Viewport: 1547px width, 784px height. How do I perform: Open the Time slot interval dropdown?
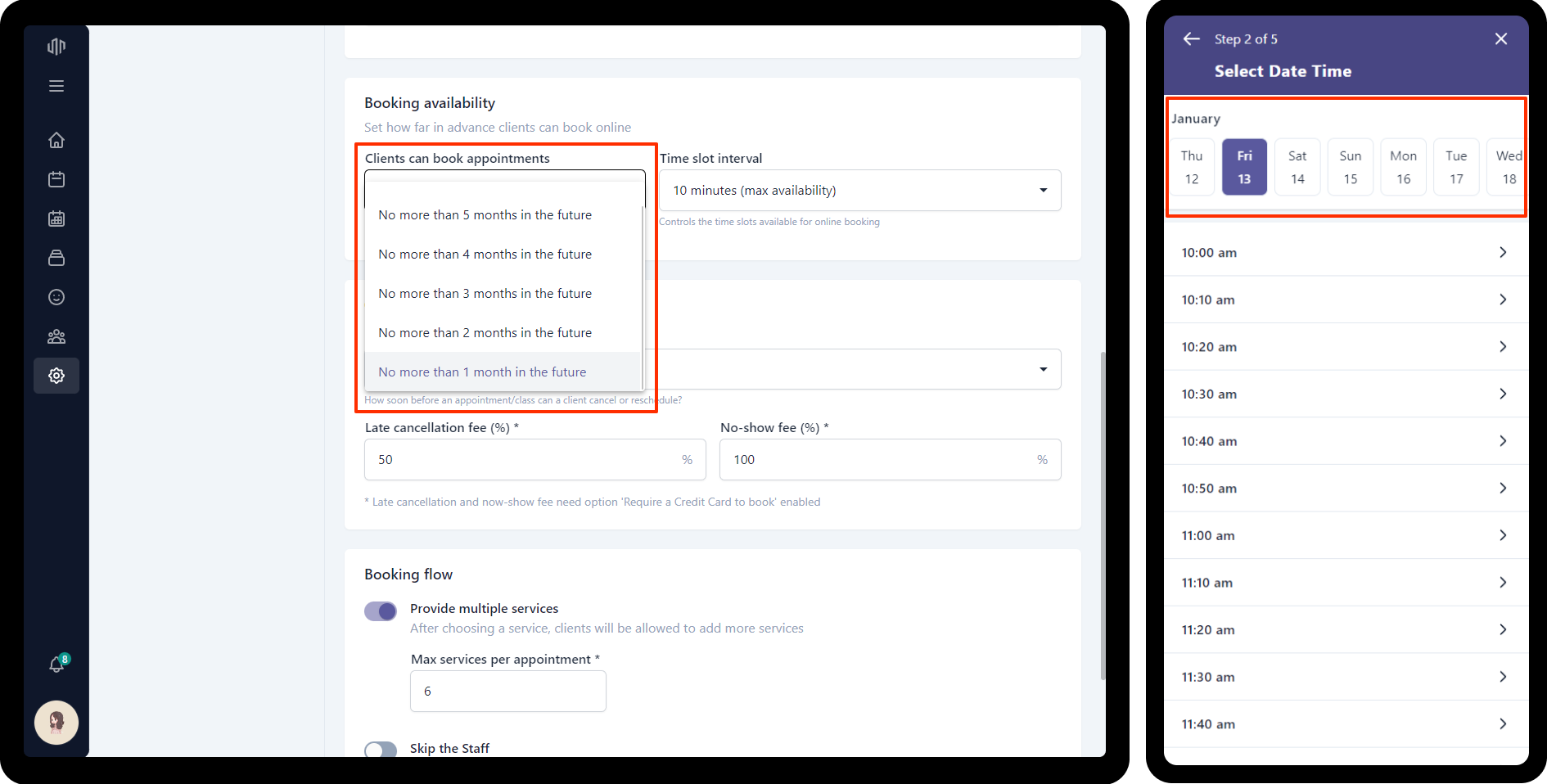click(859, 191)
